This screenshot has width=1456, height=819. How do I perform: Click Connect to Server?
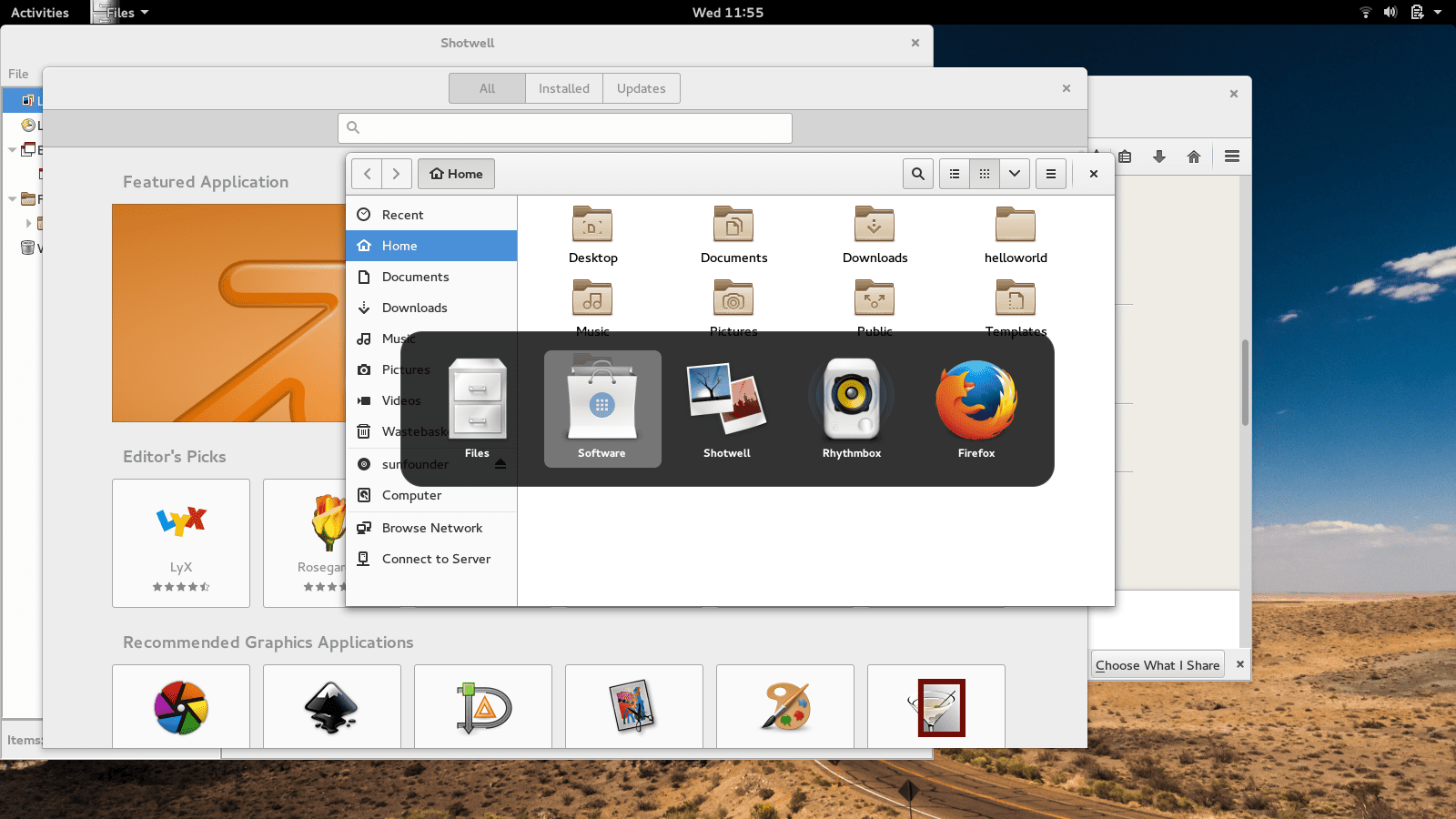(x=431, y=559)
